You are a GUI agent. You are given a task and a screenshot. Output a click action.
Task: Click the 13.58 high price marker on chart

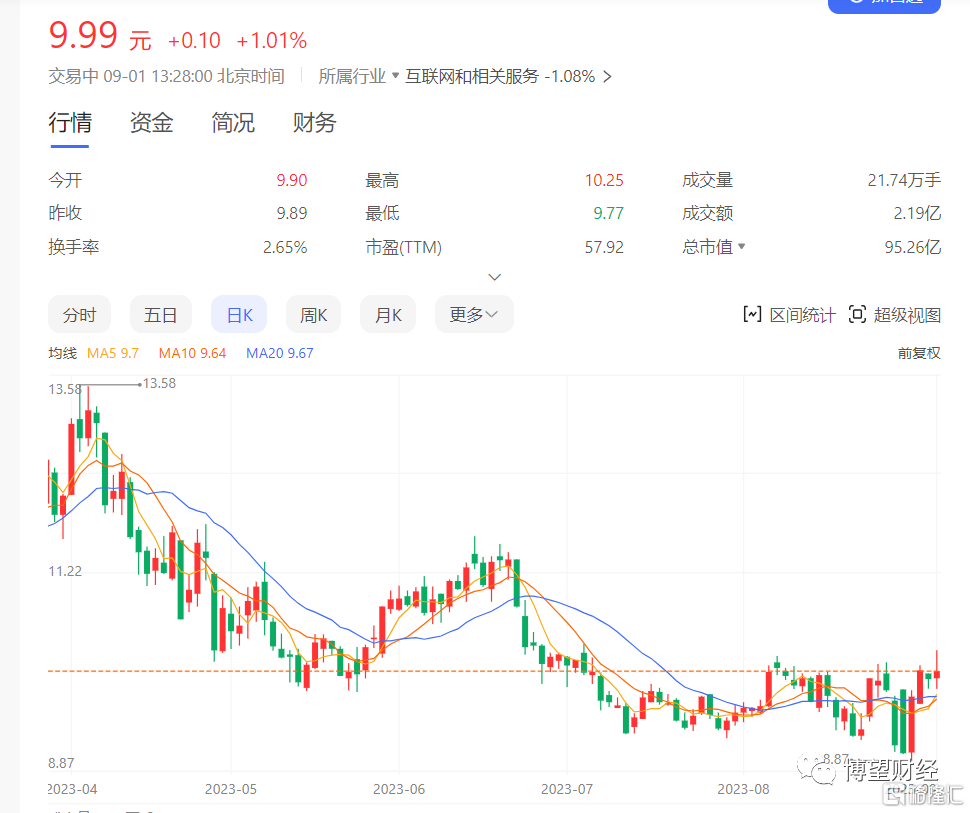tap(160, 384)
